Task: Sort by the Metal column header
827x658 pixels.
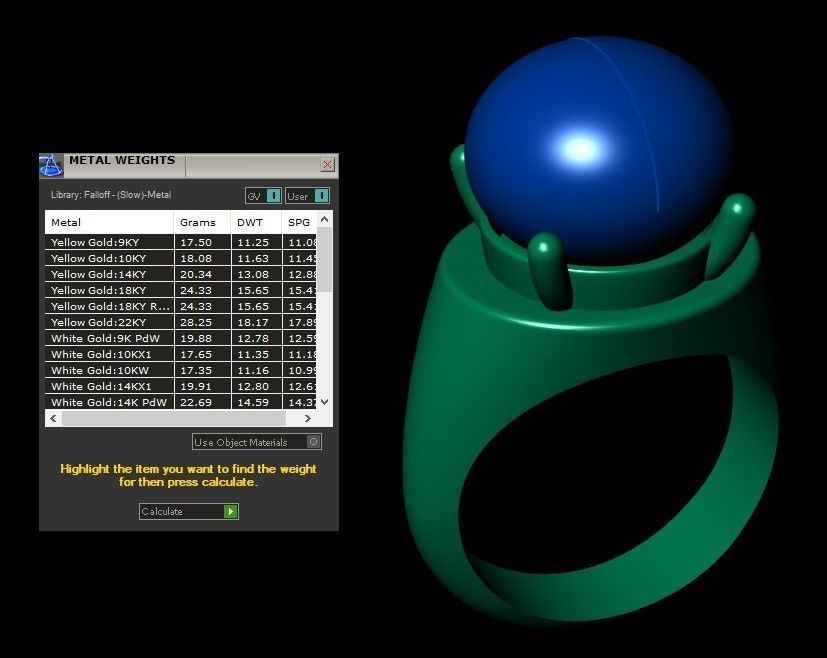Action: click(x=109, y=222)
